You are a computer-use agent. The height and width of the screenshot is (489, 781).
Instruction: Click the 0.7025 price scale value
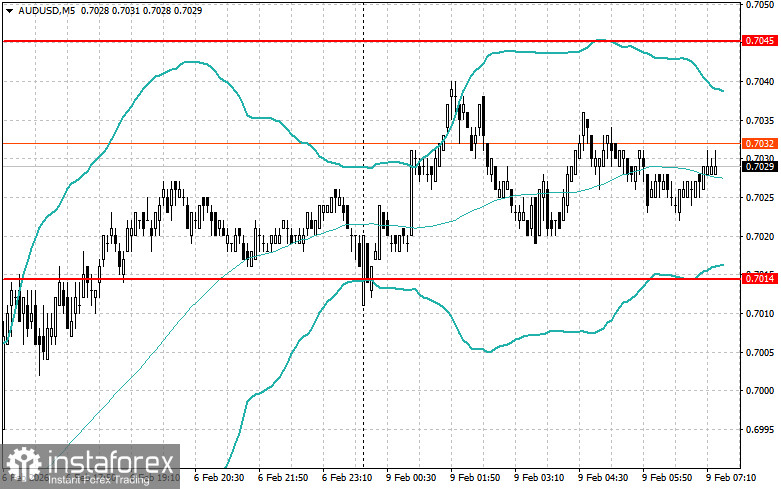[x=760, y=198]
